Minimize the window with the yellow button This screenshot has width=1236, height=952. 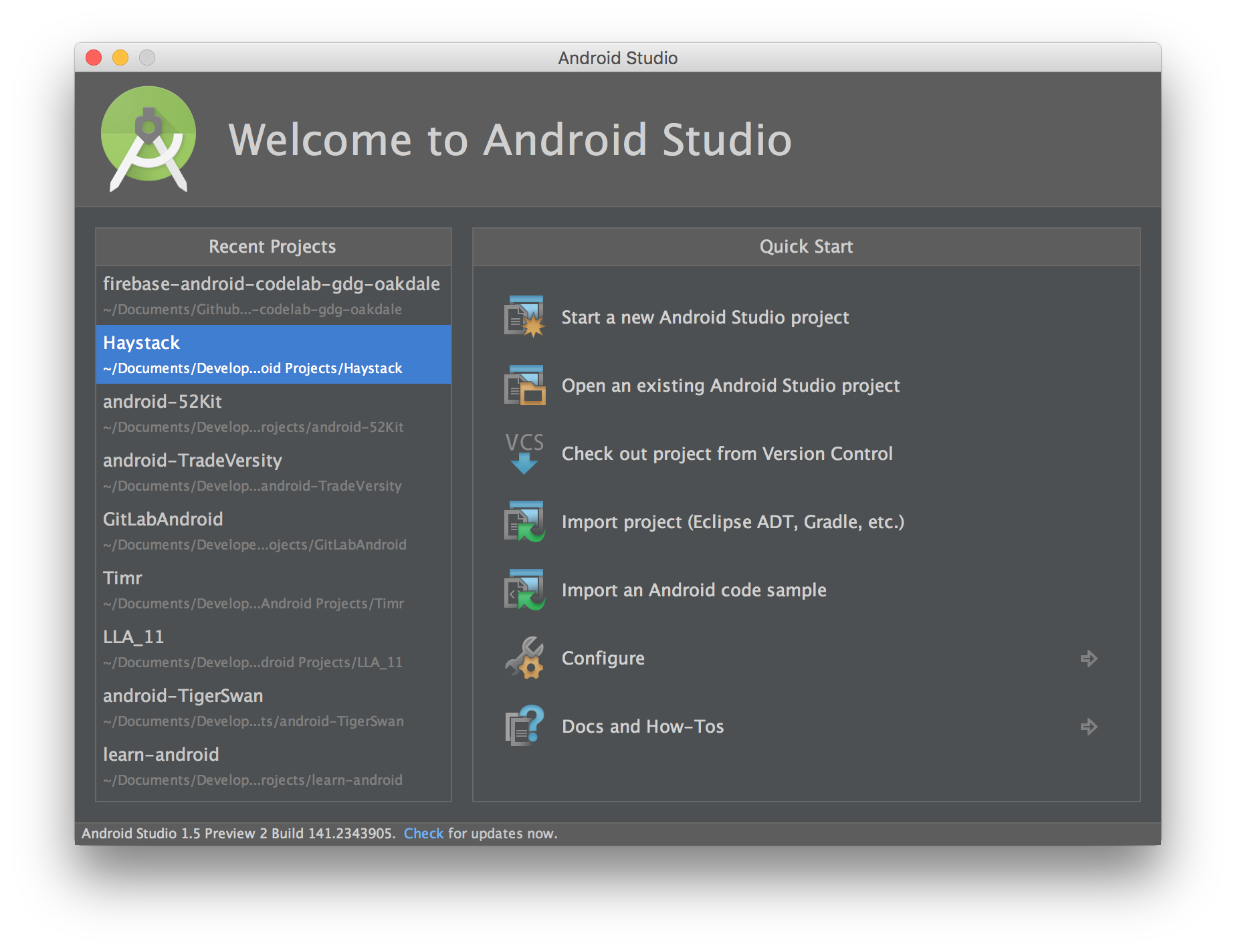coord(120,57)
